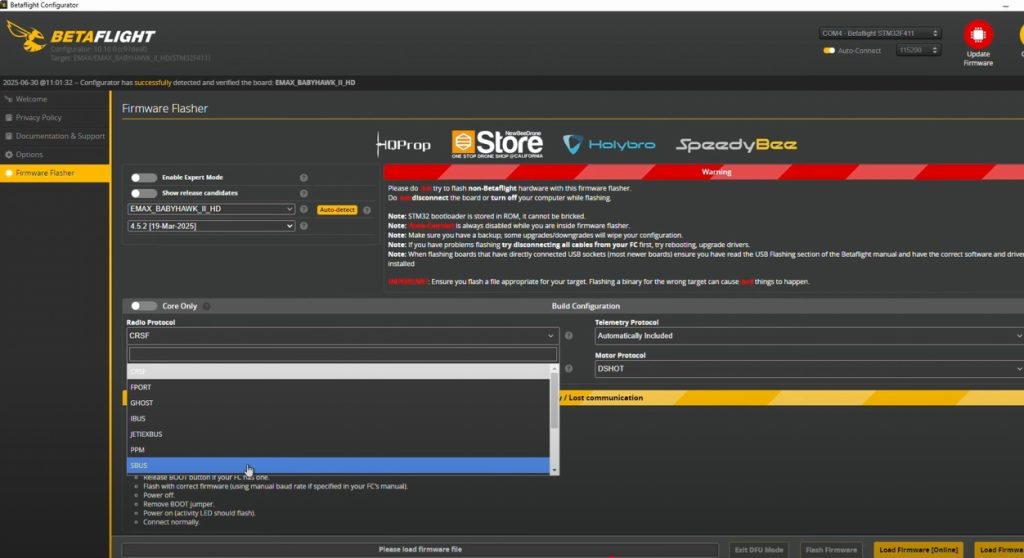Open help icon next to Enable Expert Mode
This screenshot has height=558, width=1024.
click(304, 178)
